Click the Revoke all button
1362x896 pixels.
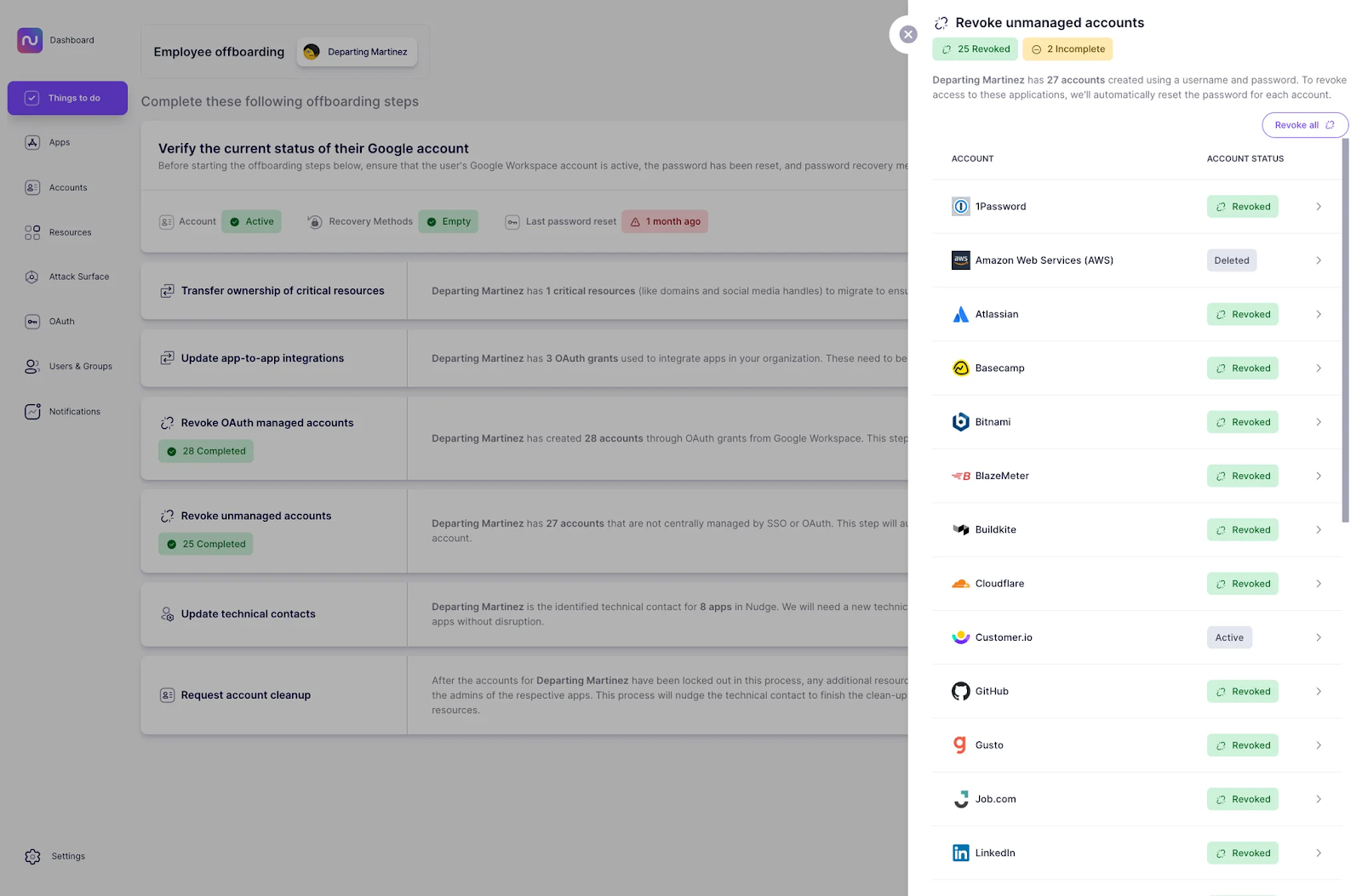(x=1304, y=124)
